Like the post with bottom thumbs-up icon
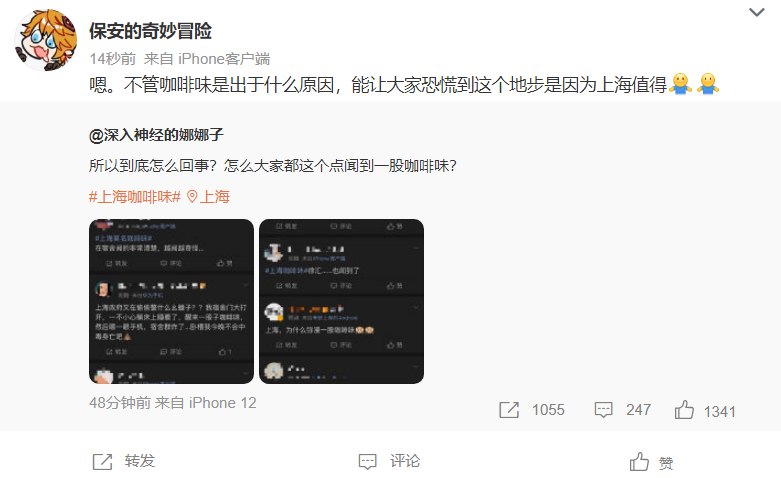Screen dimensions: 781x478 [x=639, y=462]
